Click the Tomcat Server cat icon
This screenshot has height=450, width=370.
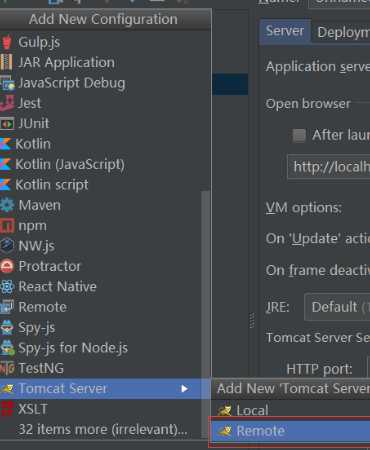(x=8, y=389)
